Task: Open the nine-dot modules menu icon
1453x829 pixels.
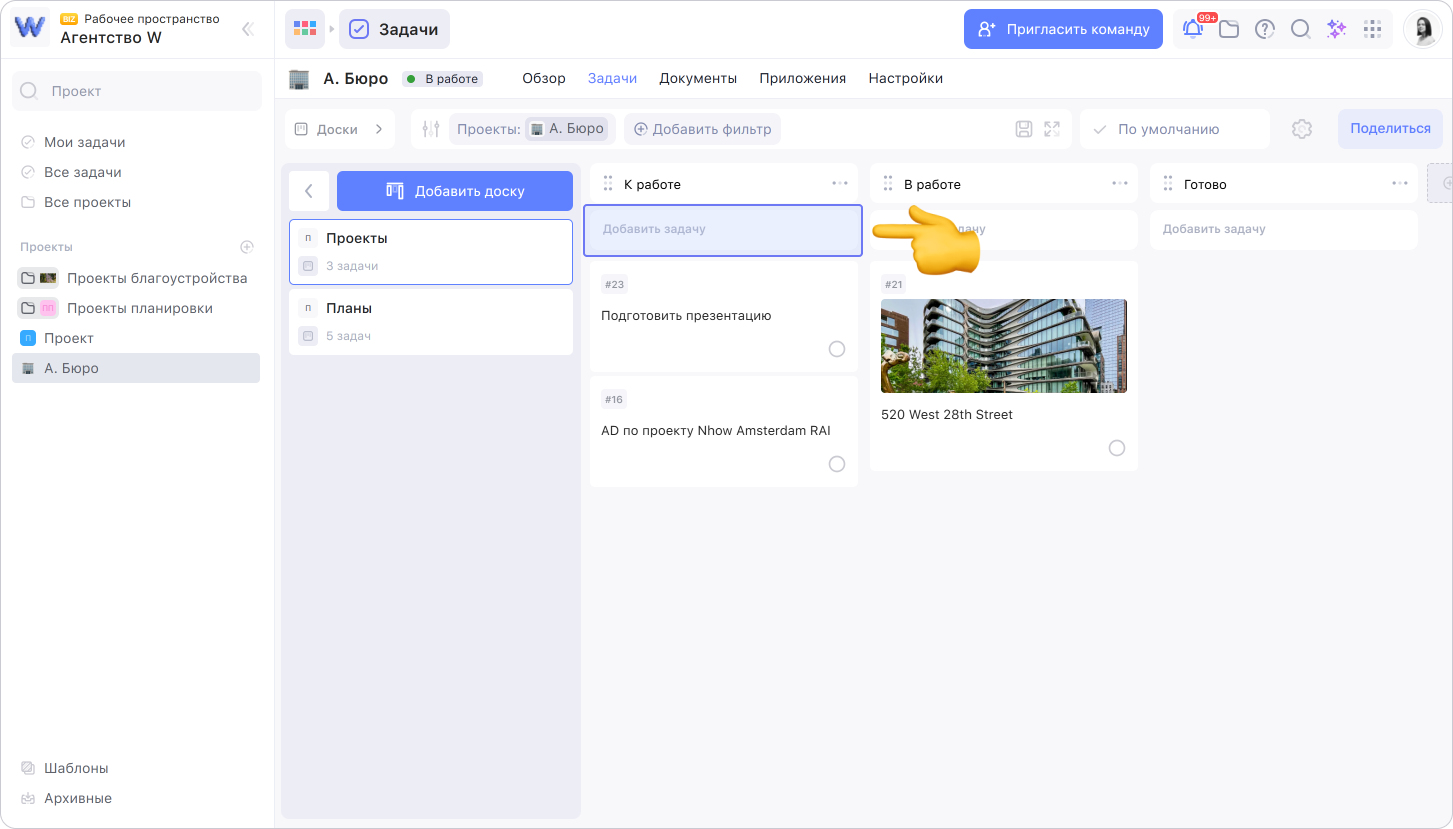Action: click(1373, 29)
